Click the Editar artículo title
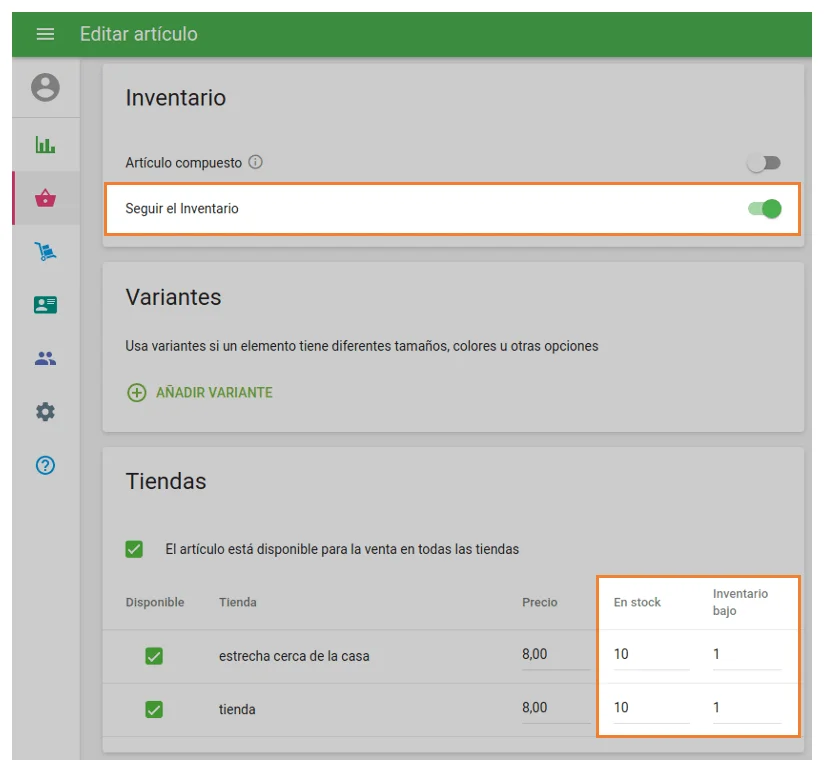 pyautogui.click(x=139, y=34)
